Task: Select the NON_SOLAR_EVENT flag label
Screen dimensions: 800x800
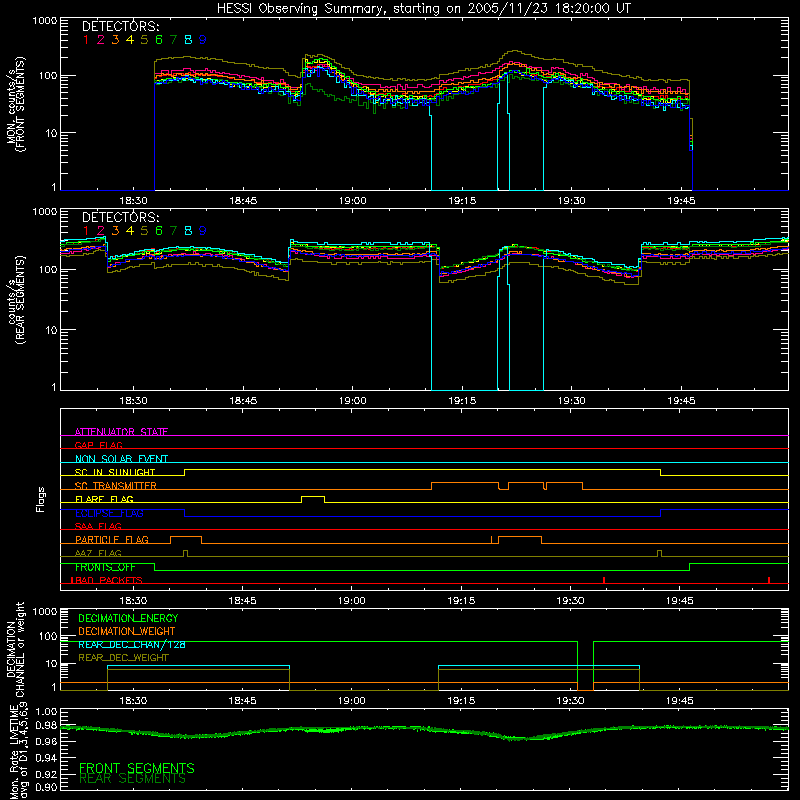Action: point(121,459)
